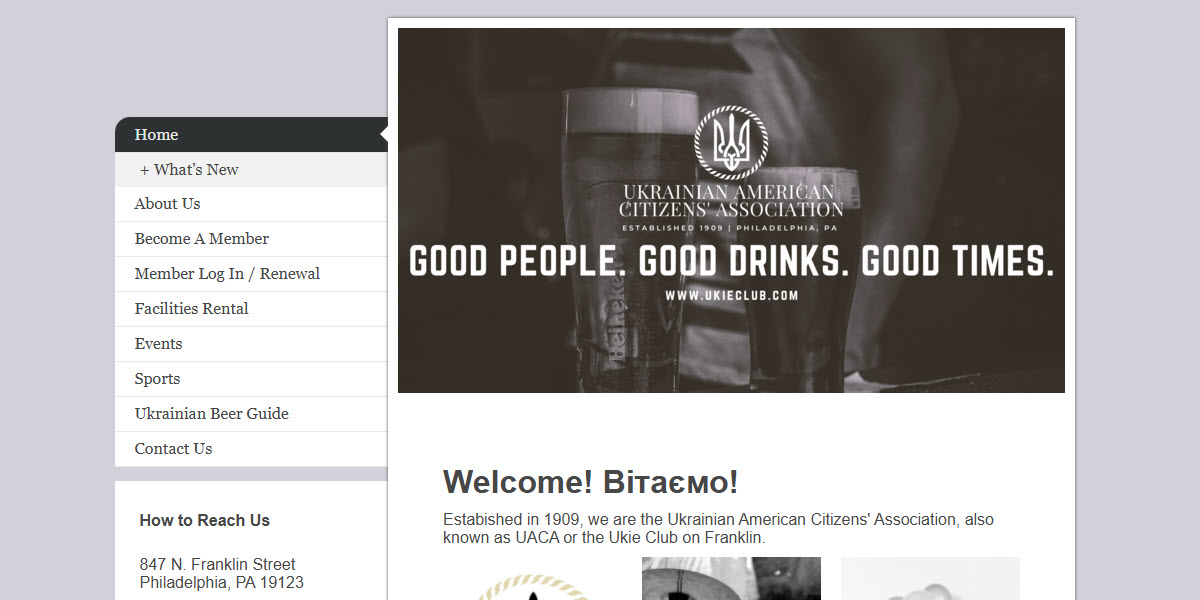The image size is (1200, 600).
Task: Click the trident emblem logo in banner
Action: 731,143
